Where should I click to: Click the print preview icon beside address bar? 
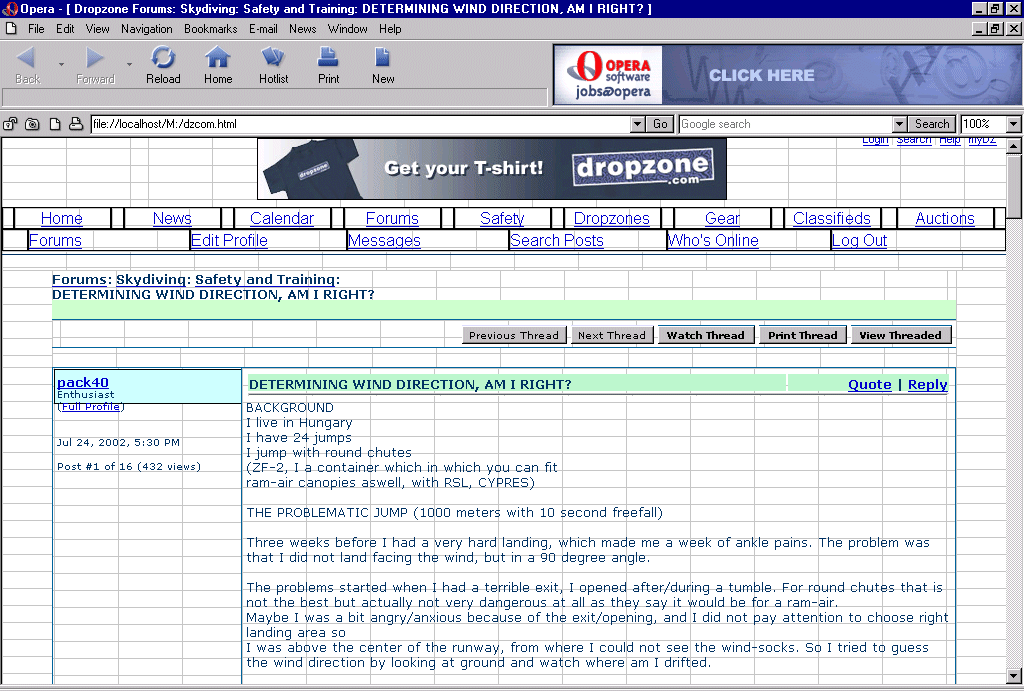point(76,124)
